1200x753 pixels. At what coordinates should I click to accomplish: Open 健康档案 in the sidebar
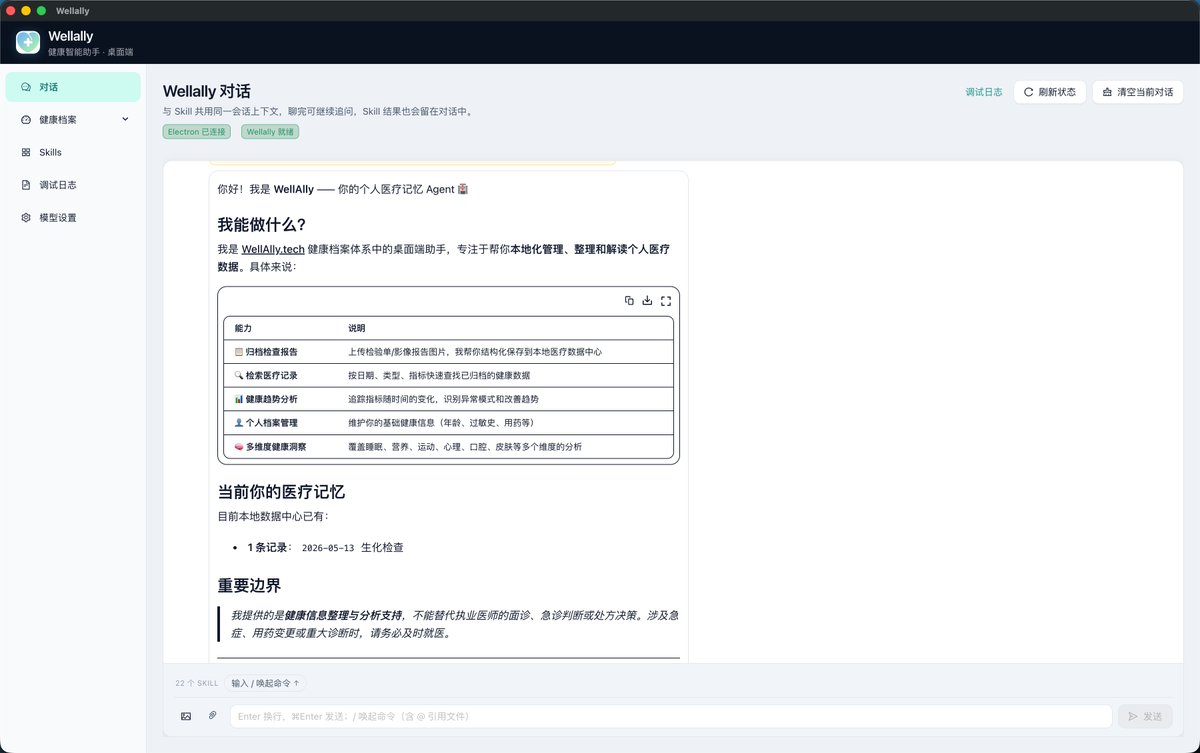click(x=73, y=119)
